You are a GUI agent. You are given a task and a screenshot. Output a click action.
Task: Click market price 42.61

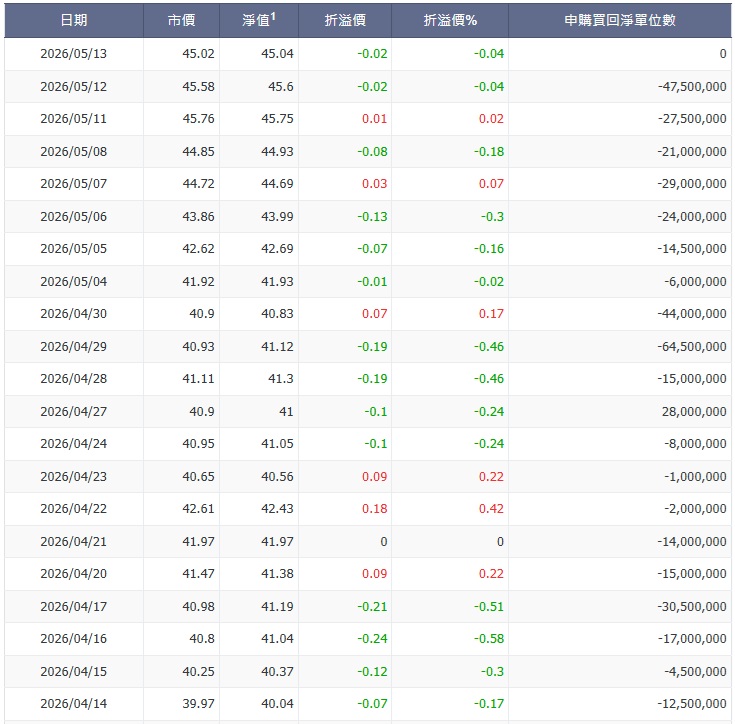coord(198,508)
